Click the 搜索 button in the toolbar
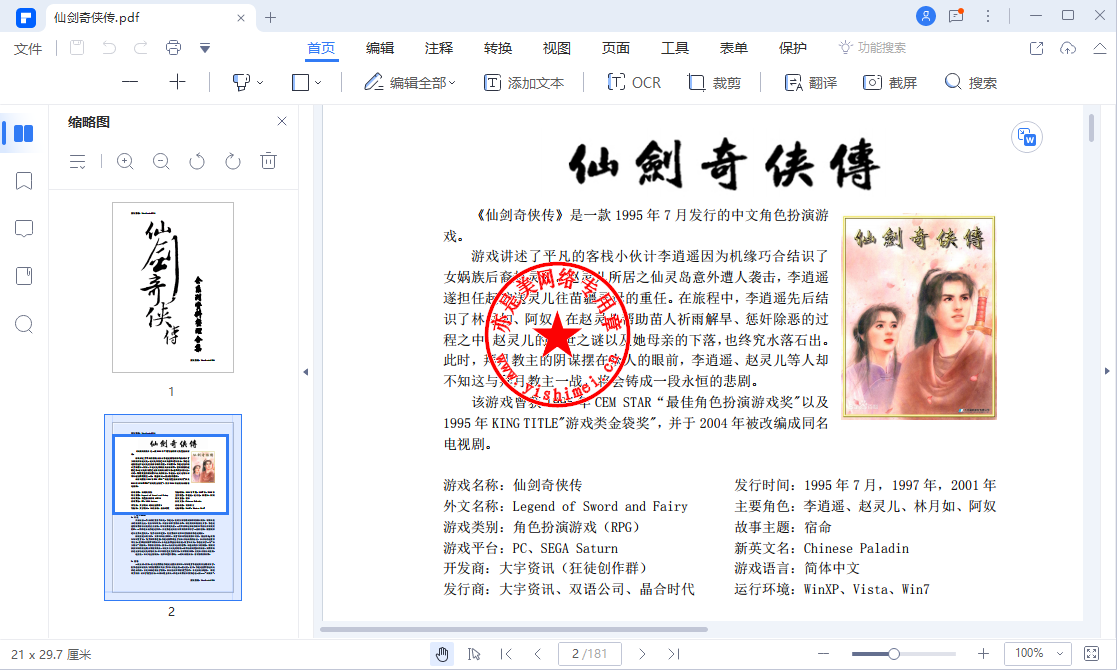This screenshot has height=670, width=1117. click(970, 83)
